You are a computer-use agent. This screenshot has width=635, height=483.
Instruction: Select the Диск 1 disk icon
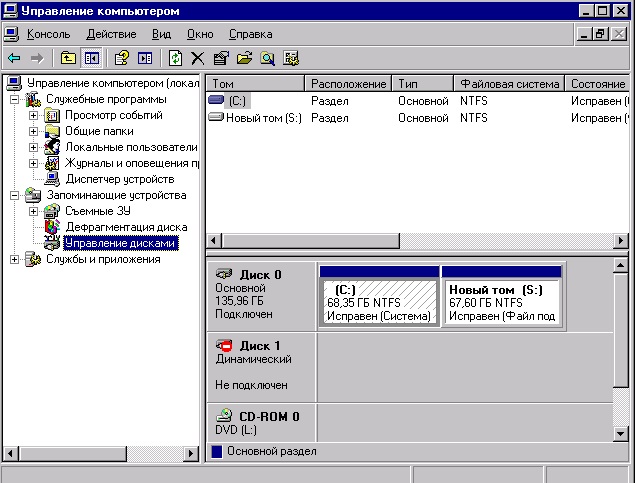225,345
